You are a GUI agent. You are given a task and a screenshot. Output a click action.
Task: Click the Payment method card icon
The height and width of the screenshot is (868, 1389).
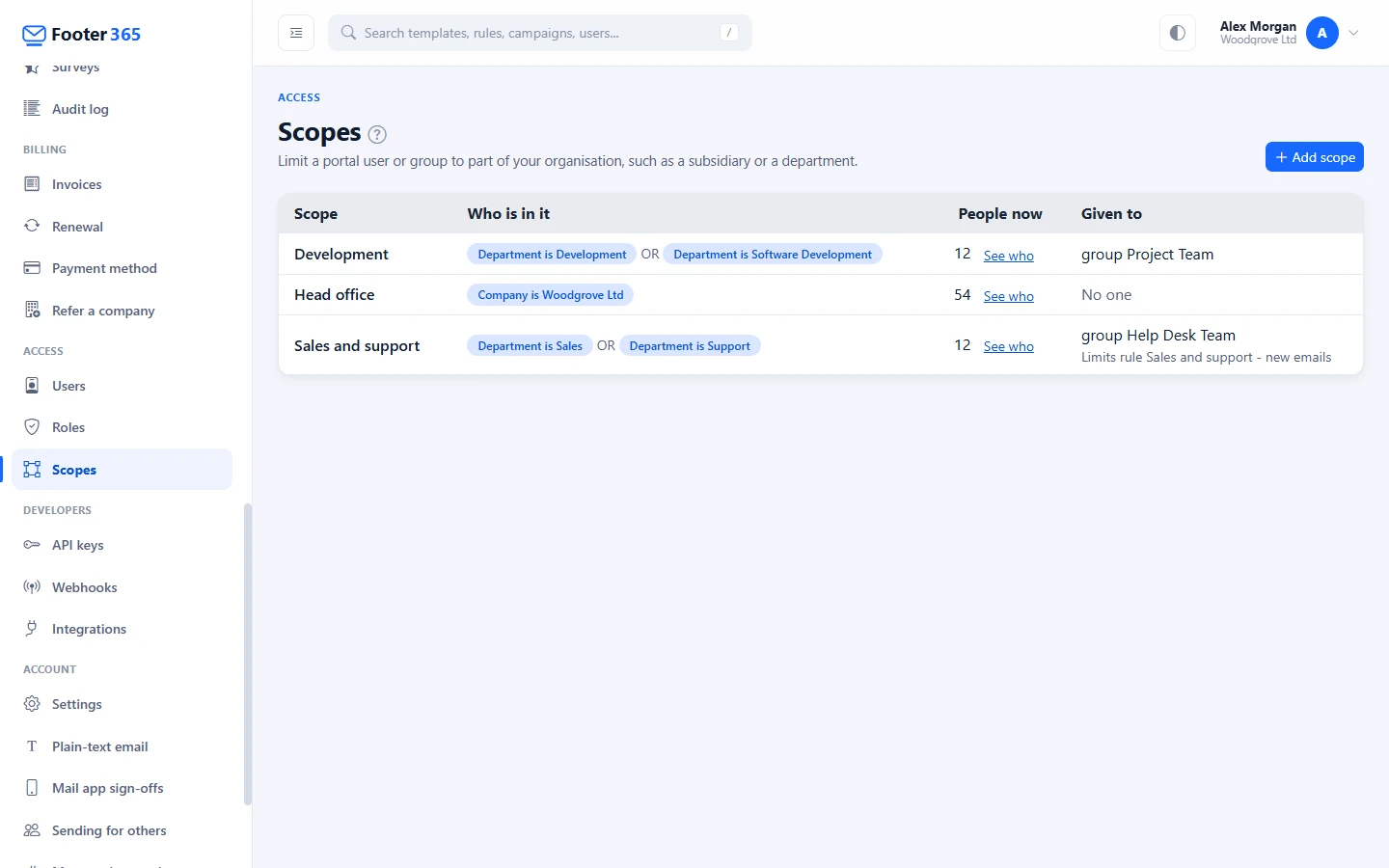point(32,267)
